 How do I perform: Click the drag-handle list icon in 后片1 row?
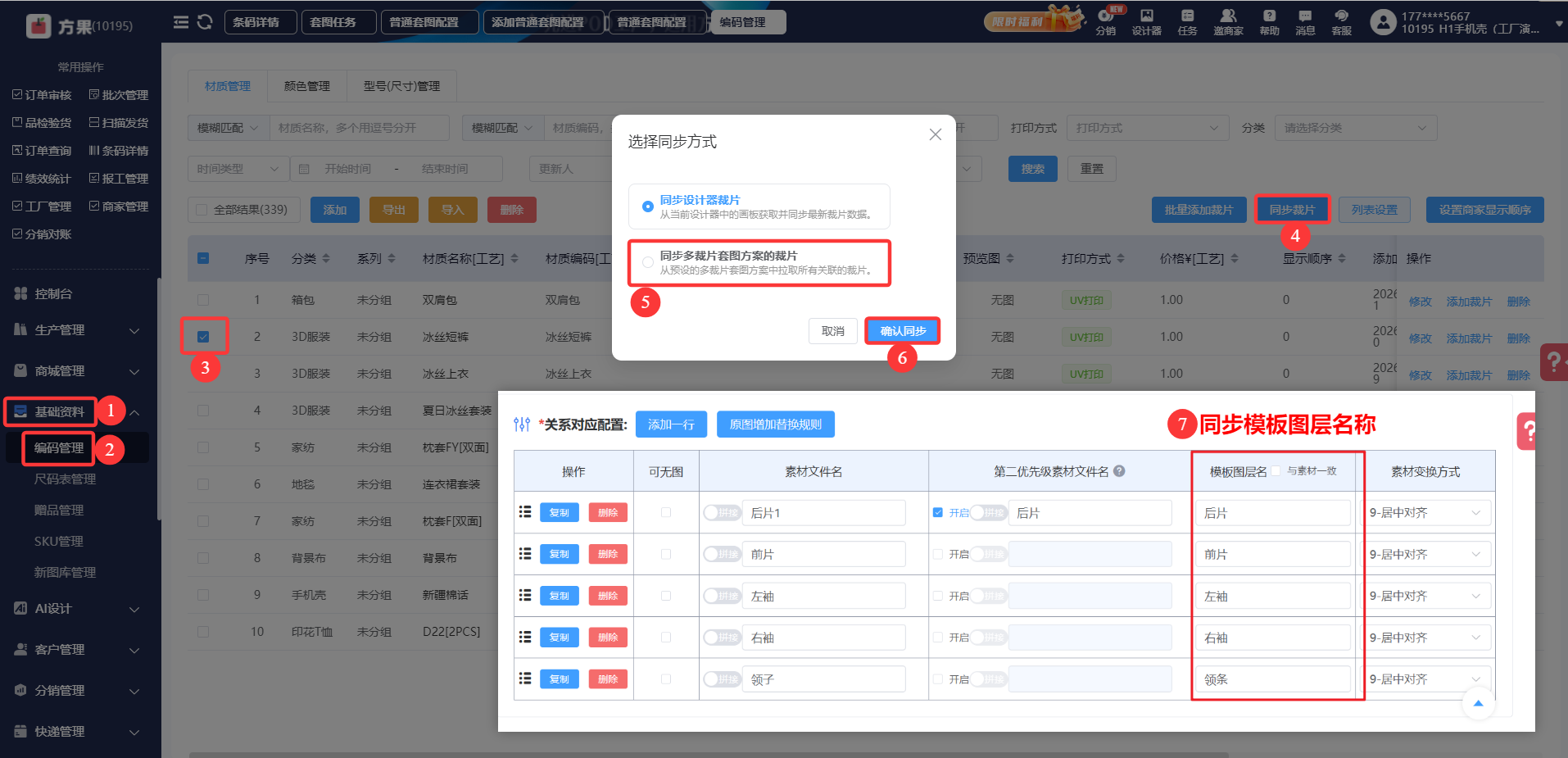tap(525, 512)
